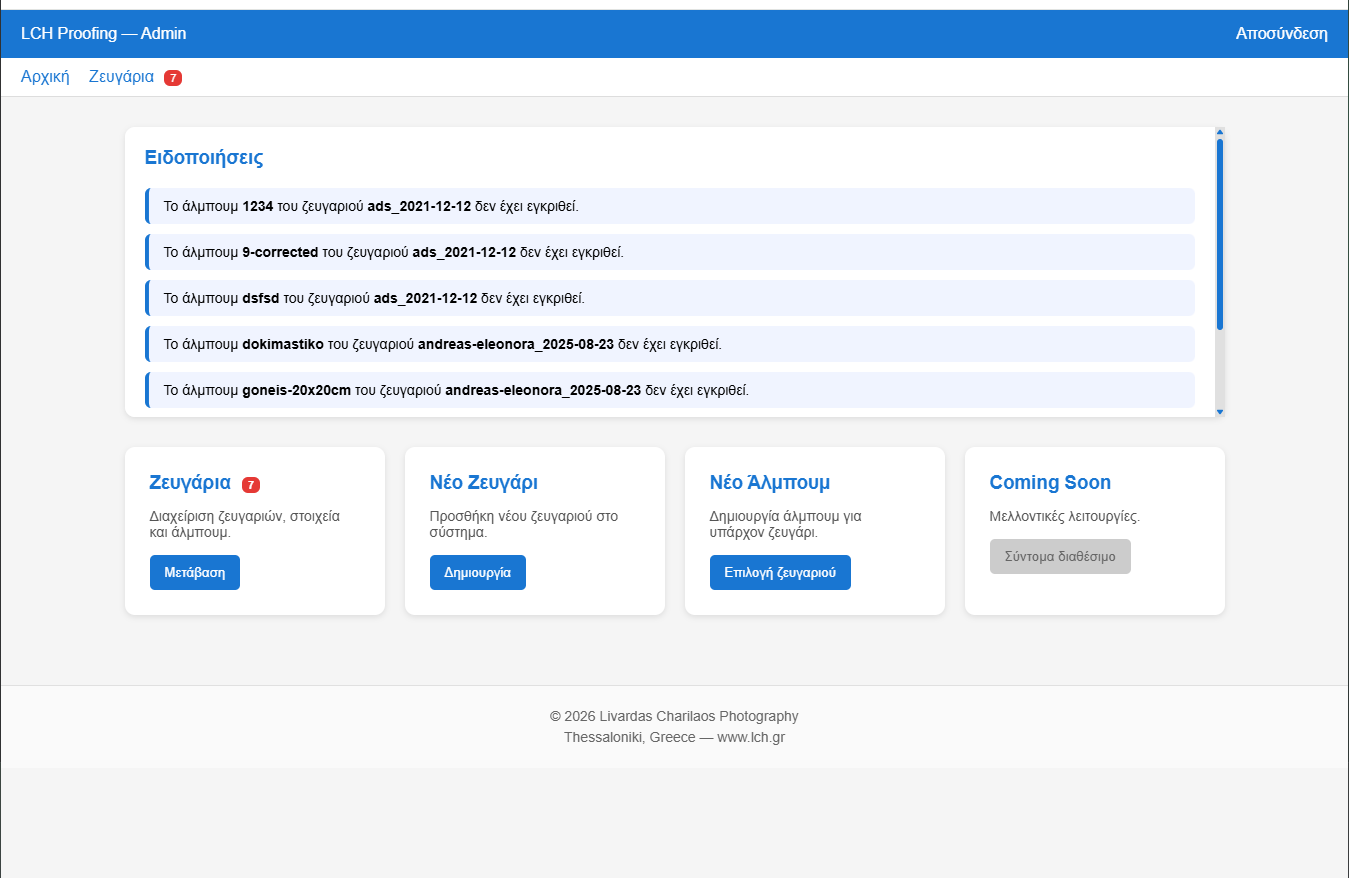Click scroll up arrow in notifications panel
Image resolution: width=1349 pixels, height=878 pixels.
1219,132
